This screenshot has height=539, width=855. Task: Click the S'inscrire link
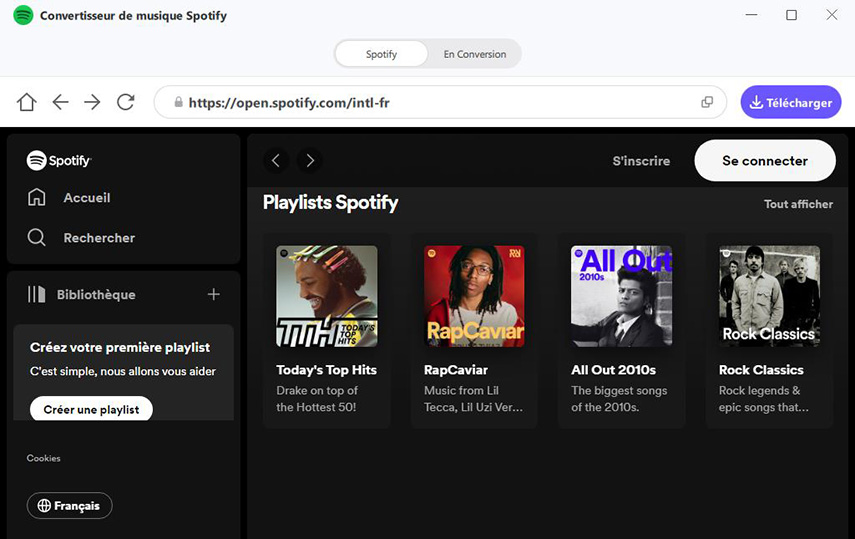coord(641,161)
